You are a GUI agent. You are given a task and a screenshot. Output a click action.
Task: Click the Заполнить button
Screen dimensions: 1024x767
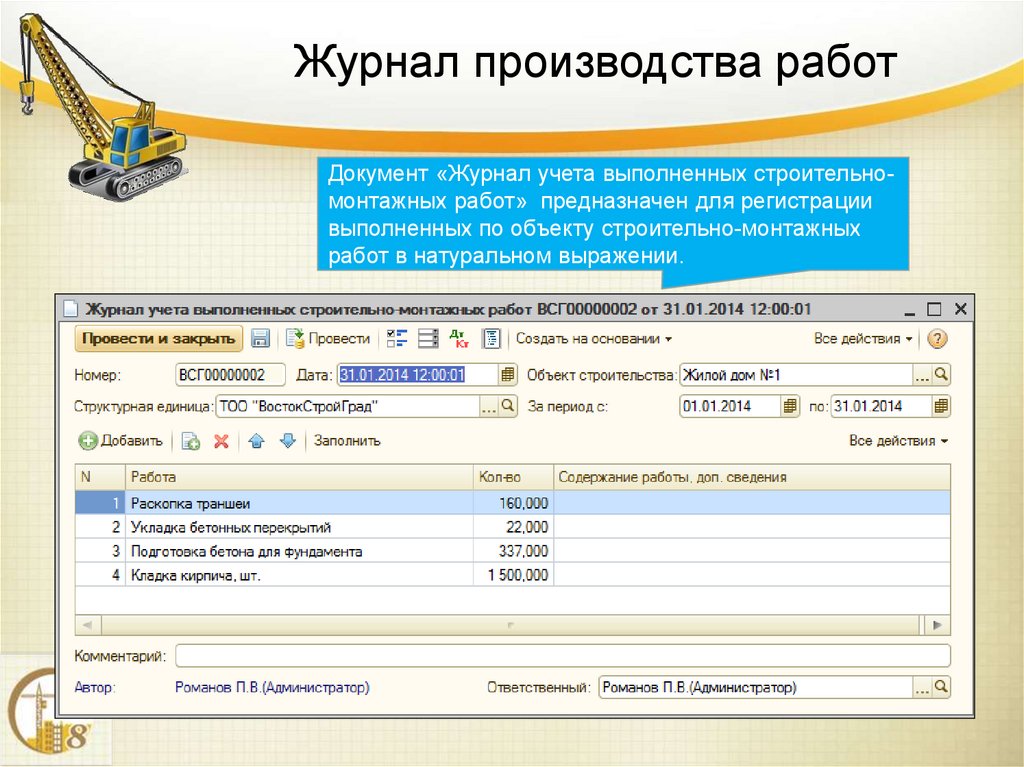tap(347, 441)
